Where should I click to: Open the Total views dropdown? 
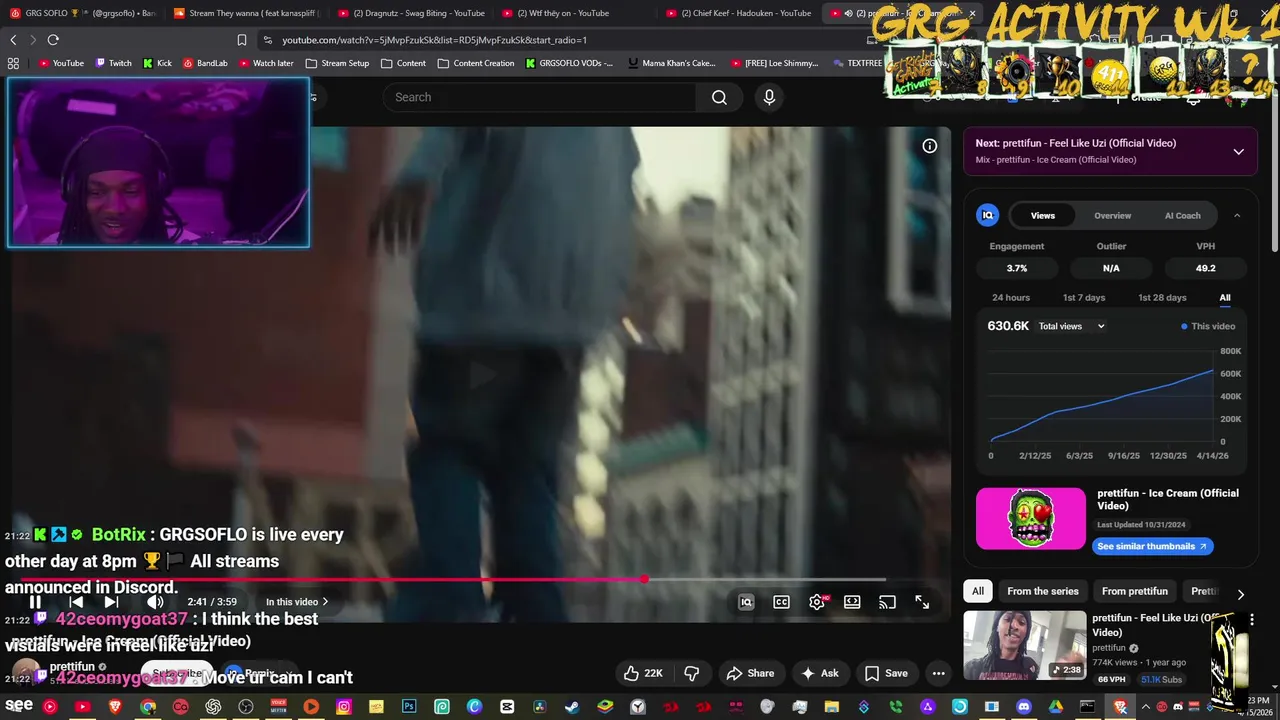coord(1071,326)
